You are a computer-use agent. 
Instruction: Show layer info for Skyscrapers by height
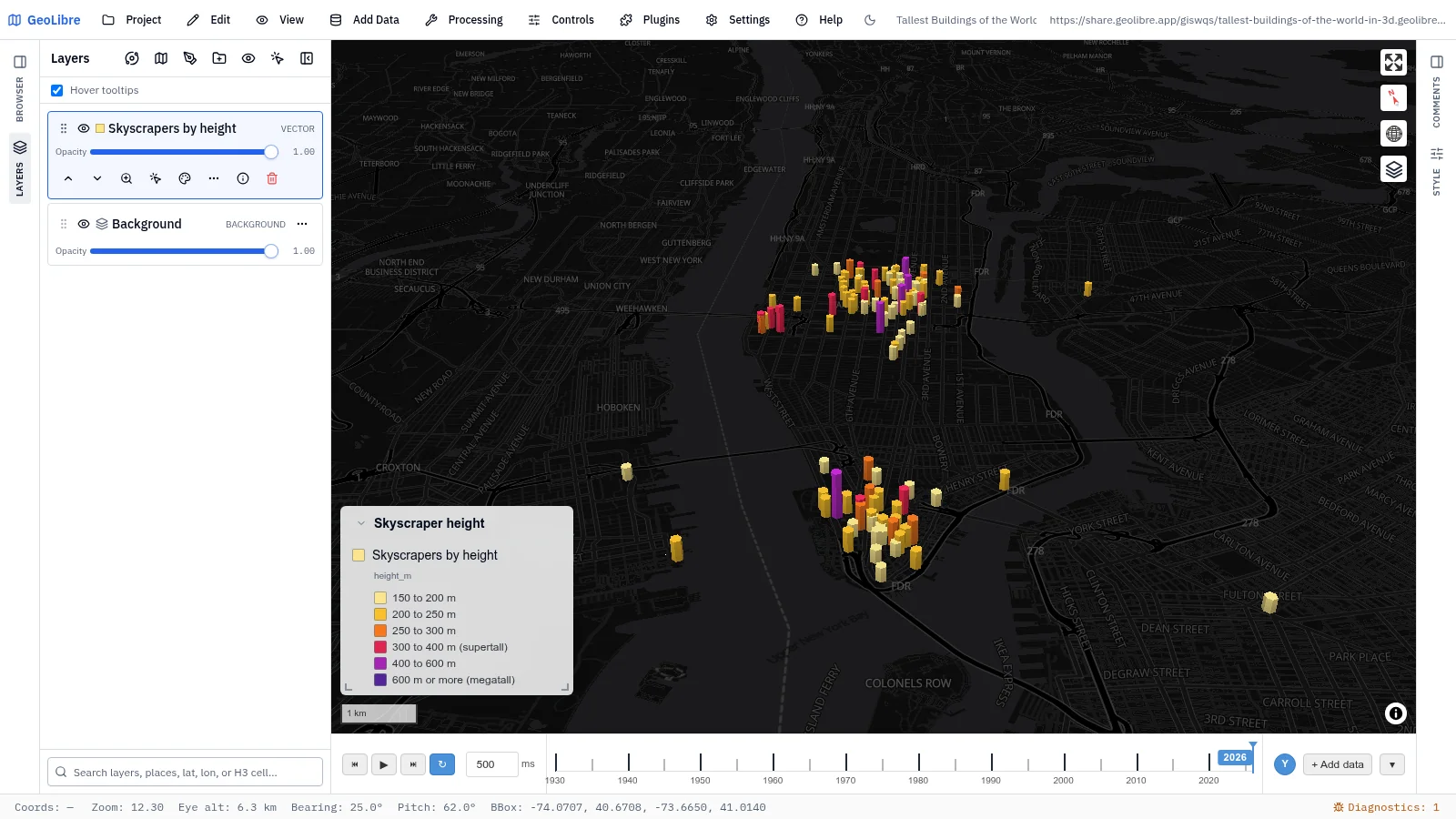coord(243,178)
